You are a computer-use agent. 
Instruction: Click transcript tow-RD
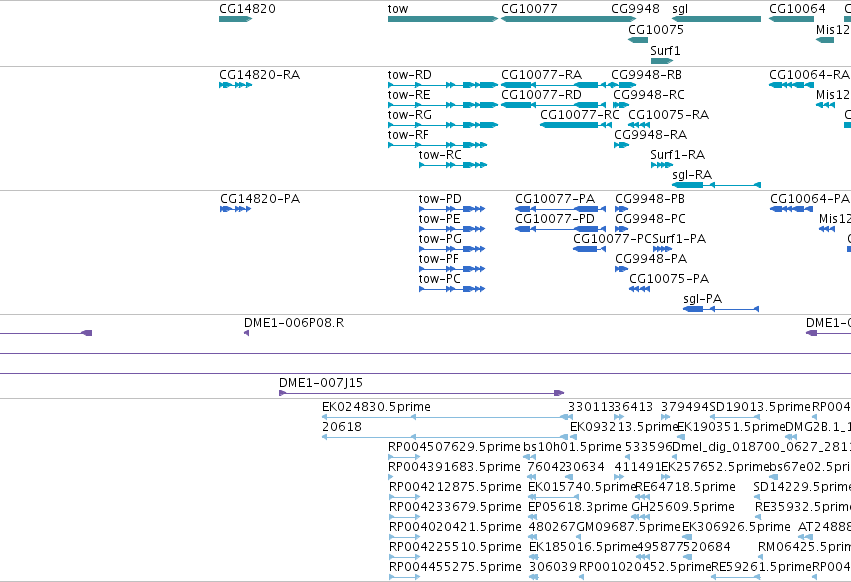click(443, 85)
